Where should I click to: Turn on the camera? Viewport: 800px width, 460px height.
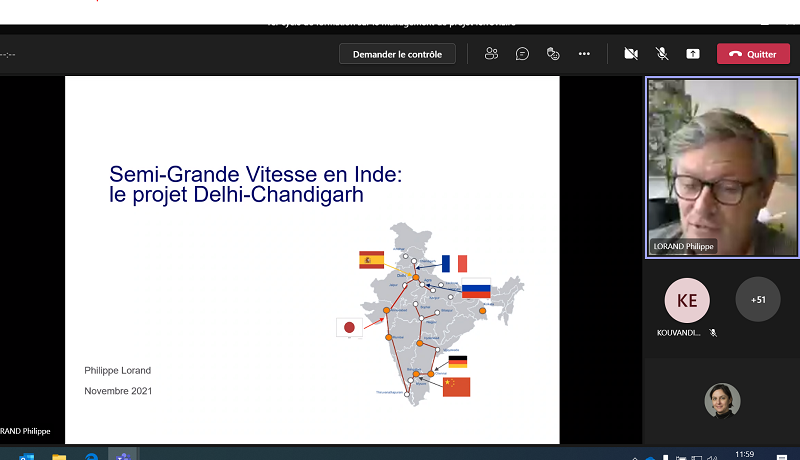click(x=631, y=54)
